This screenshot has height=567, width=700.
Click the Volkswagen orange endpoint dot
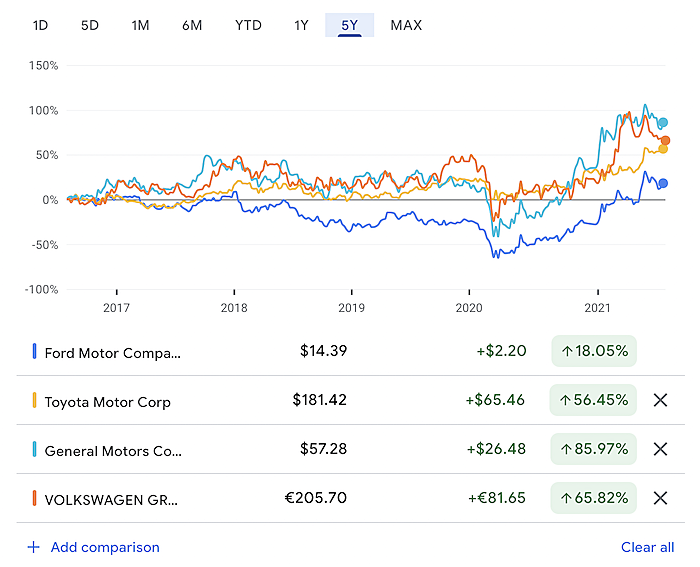665,141
